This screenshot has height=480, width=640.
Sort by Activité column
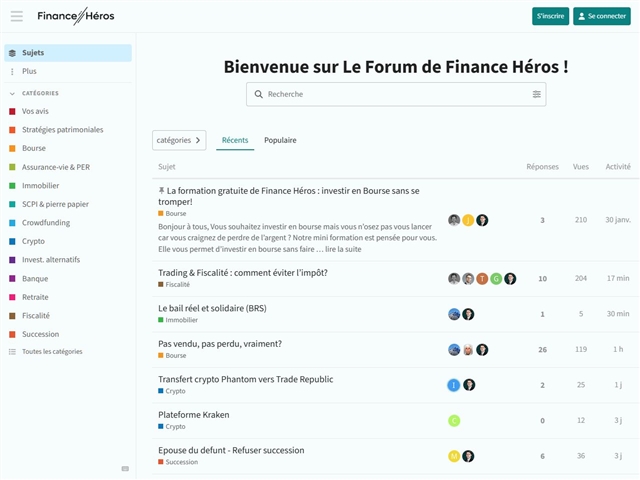618,167
